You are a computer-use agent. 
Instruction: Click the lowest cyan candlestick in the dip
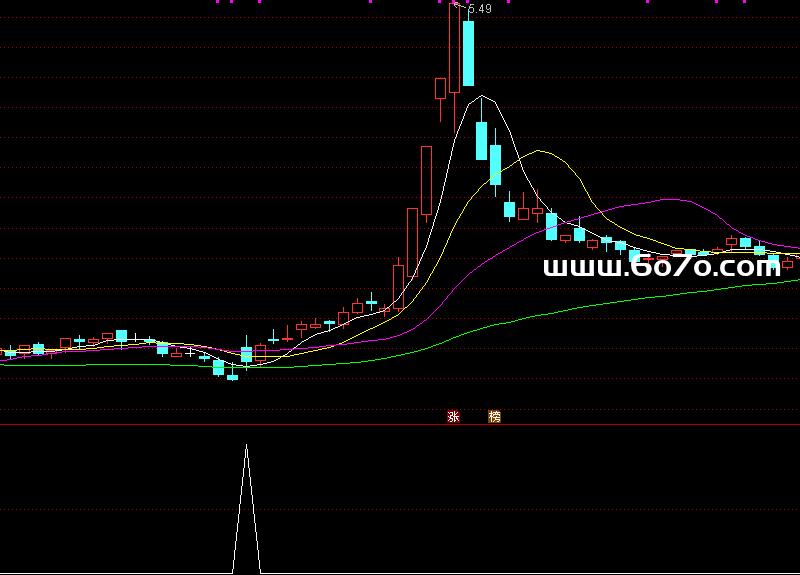coord(233,375)
